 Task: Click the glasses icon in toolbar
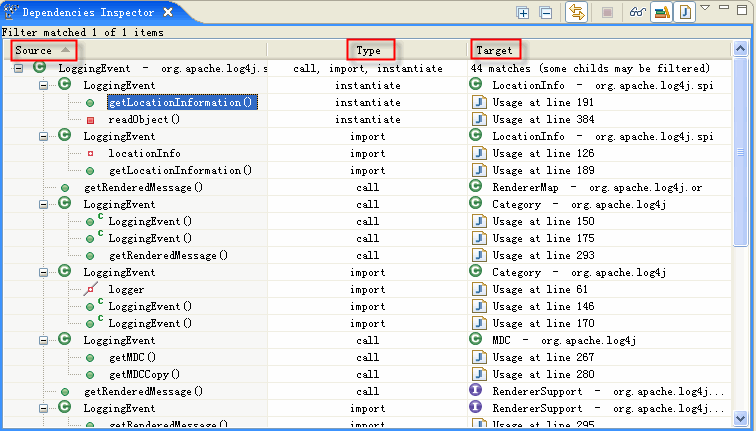pyautogui.click(x=637, y=12)
